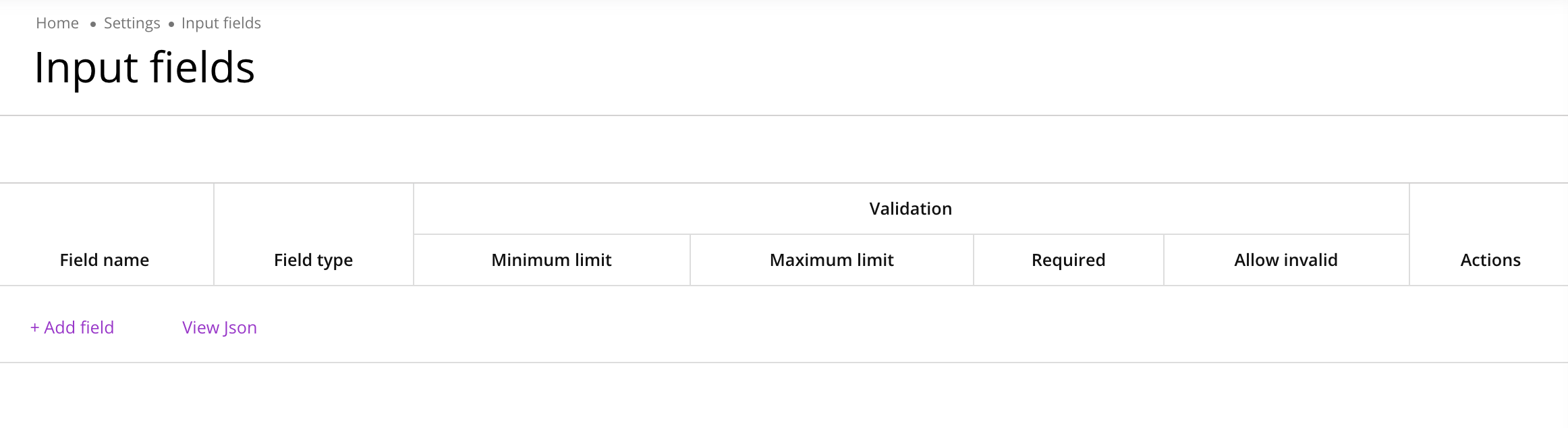The width and height of the screenshot is (1568, 428).
Task: Click blank space right of View Json
Action: [810, 327]
